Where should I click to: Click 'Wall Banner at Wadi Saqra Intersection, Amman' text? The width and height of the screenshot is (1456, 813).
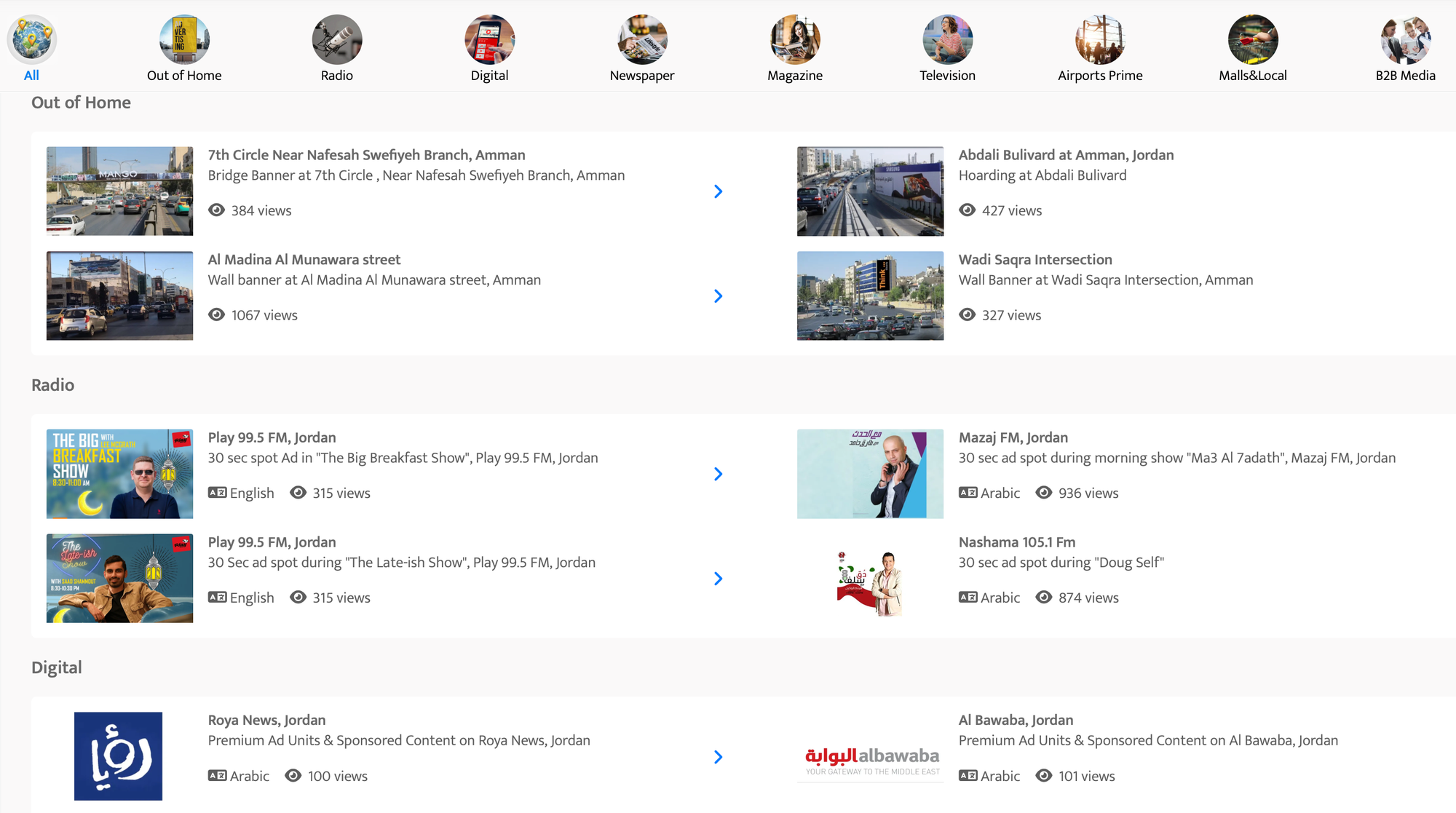coord(1106,280)
